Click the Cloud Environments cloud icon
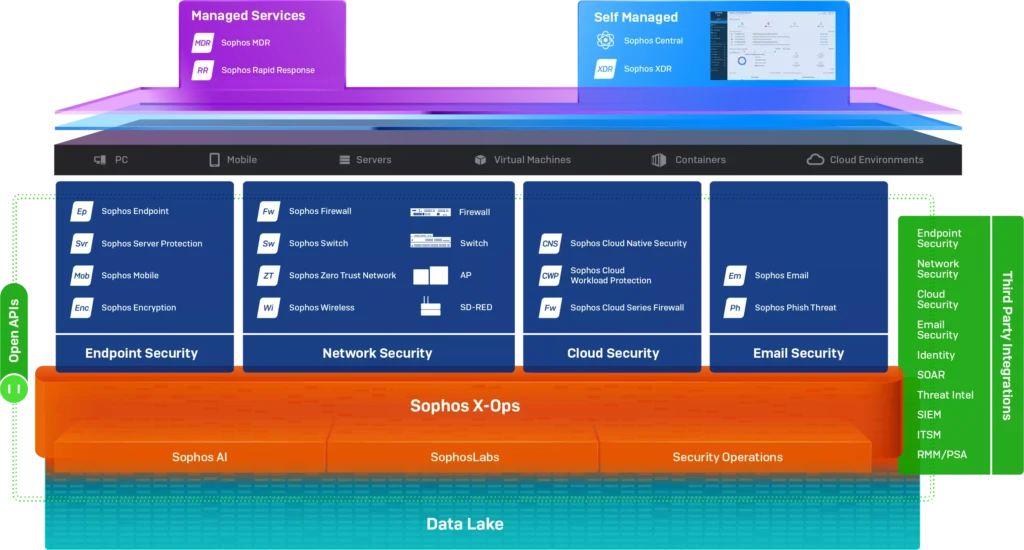The width and height of the screenshot is (1024, 550). (x=815, y=160)
